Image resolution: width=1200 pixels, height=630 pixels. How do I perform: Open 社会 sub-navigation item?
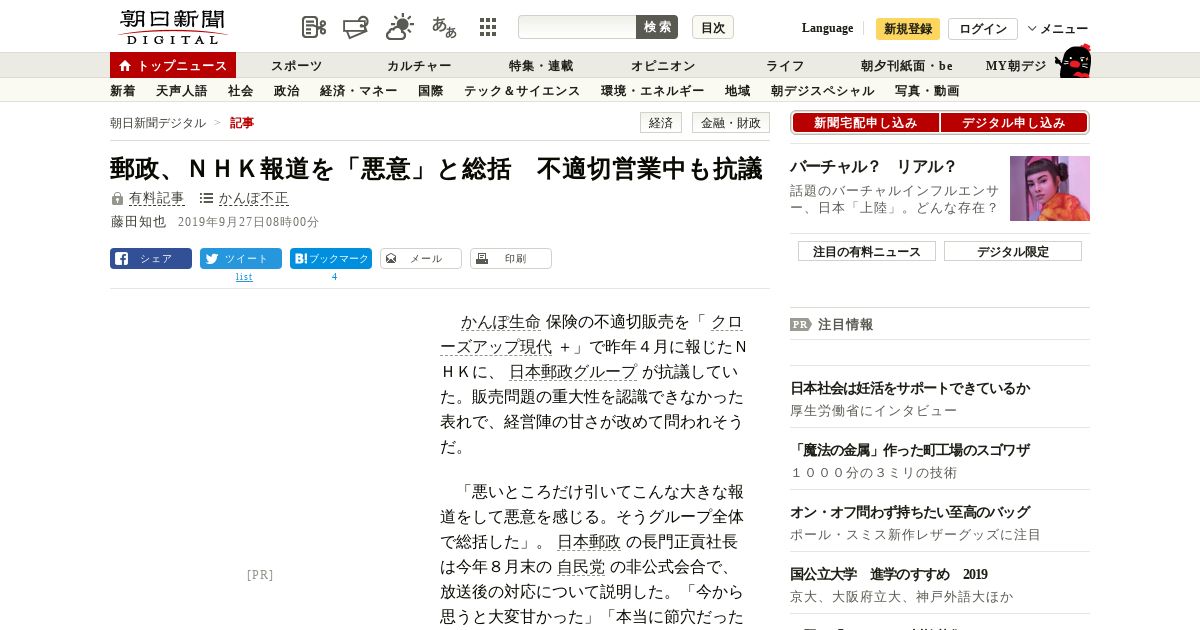click(241, 91)
